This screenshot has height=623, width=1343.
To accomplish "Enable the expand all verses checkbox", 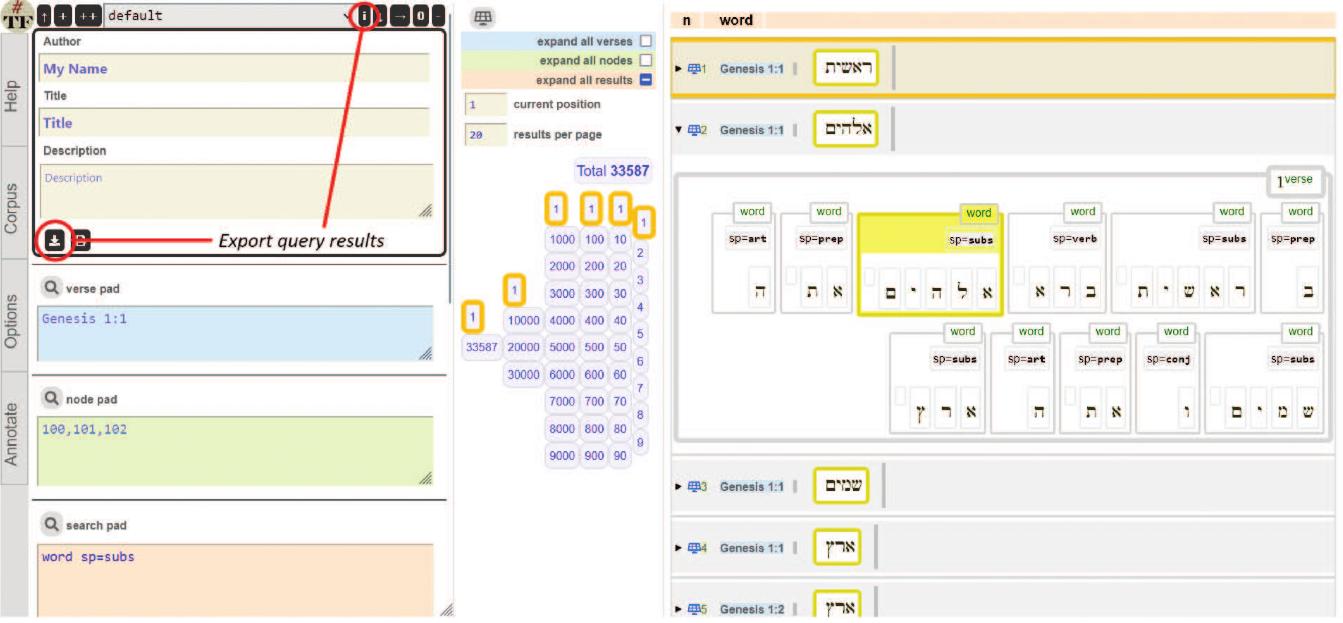I will click(645, 42).
